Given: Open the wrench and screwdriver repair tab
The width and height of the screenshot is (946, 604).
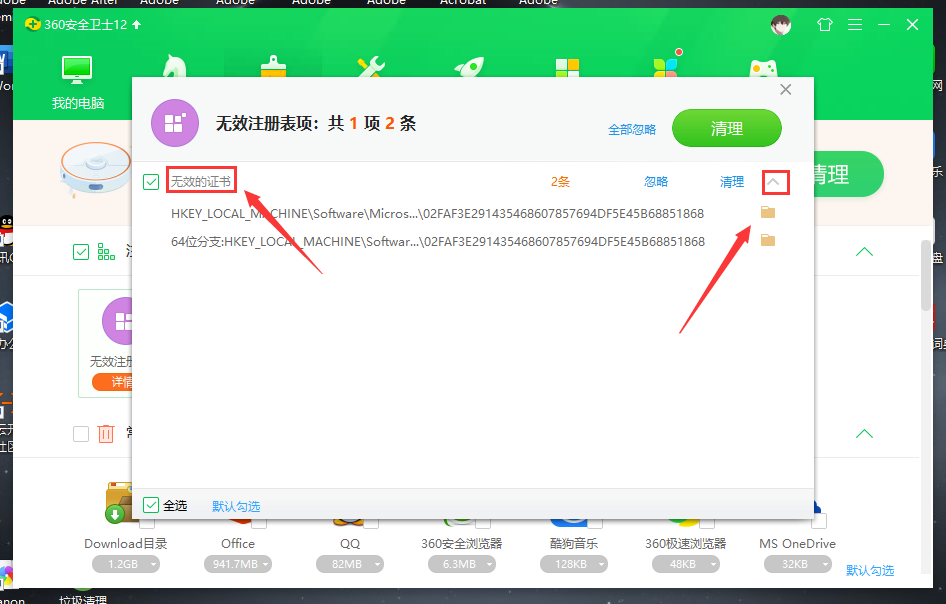Looking at the screenshot, I should coord(371,66).
